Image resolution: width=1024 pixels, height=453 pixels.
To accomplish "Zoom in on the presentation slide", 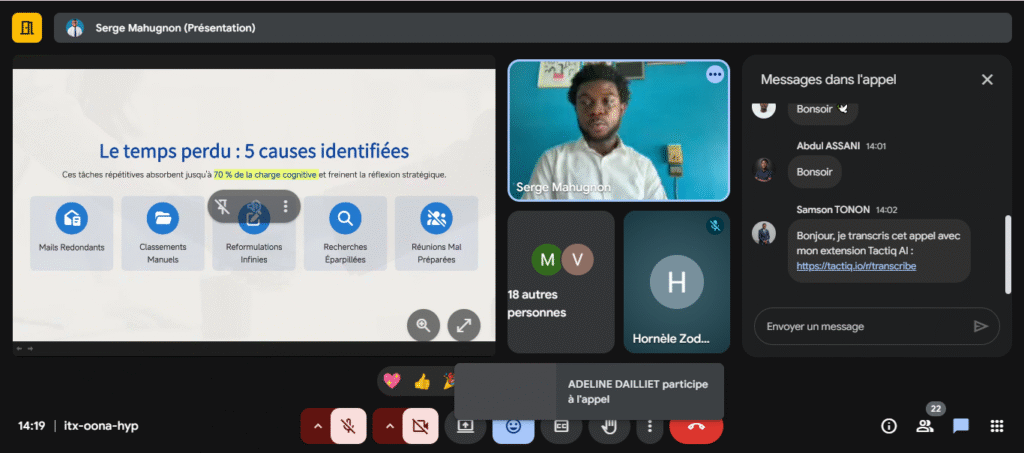I will (423, 324).
